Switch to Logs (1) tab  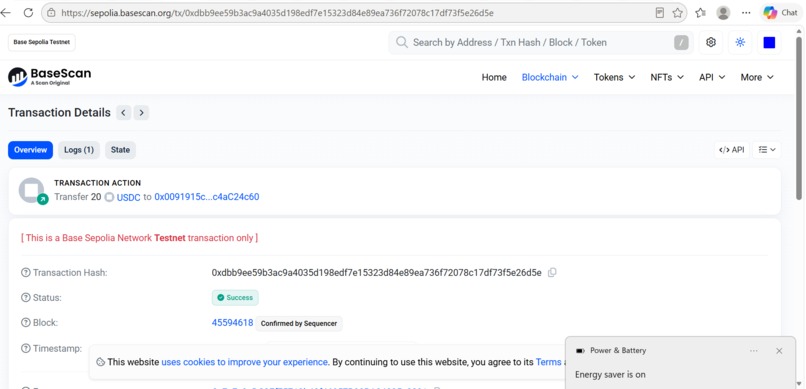[79, 150]
